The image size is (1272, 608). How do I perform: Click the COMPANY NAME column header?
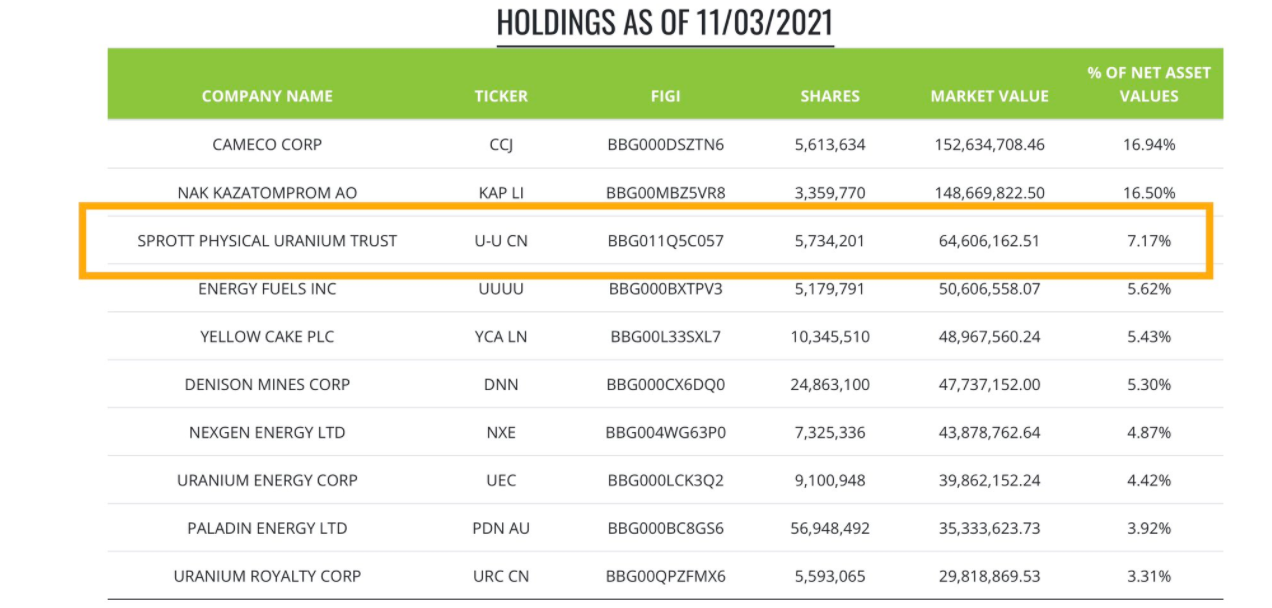point(267,96)
